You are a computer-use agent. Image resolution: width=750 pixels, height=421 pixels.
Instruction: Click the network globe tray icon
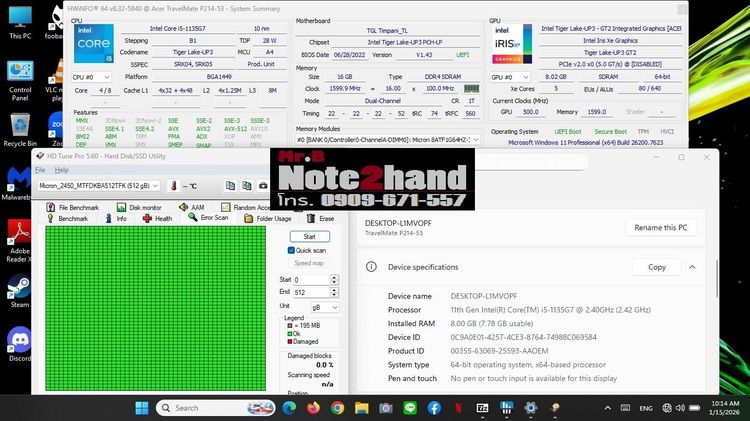click(667, 408)
